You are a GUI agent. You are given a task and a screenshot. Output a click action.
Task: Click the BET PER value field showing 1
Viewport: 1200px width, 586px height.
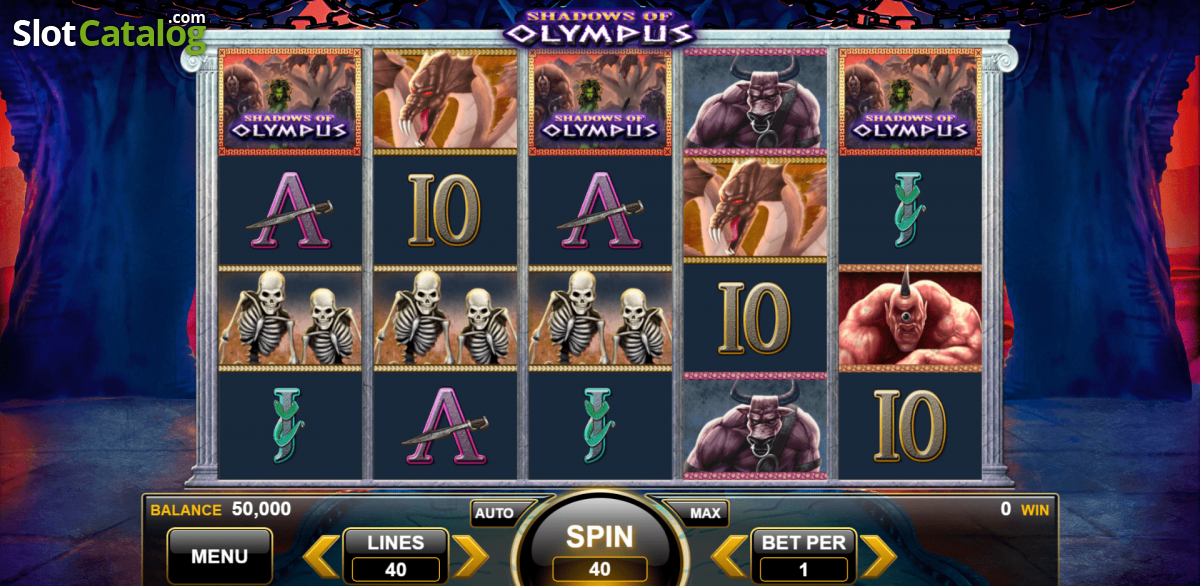[x=804, y=569]
